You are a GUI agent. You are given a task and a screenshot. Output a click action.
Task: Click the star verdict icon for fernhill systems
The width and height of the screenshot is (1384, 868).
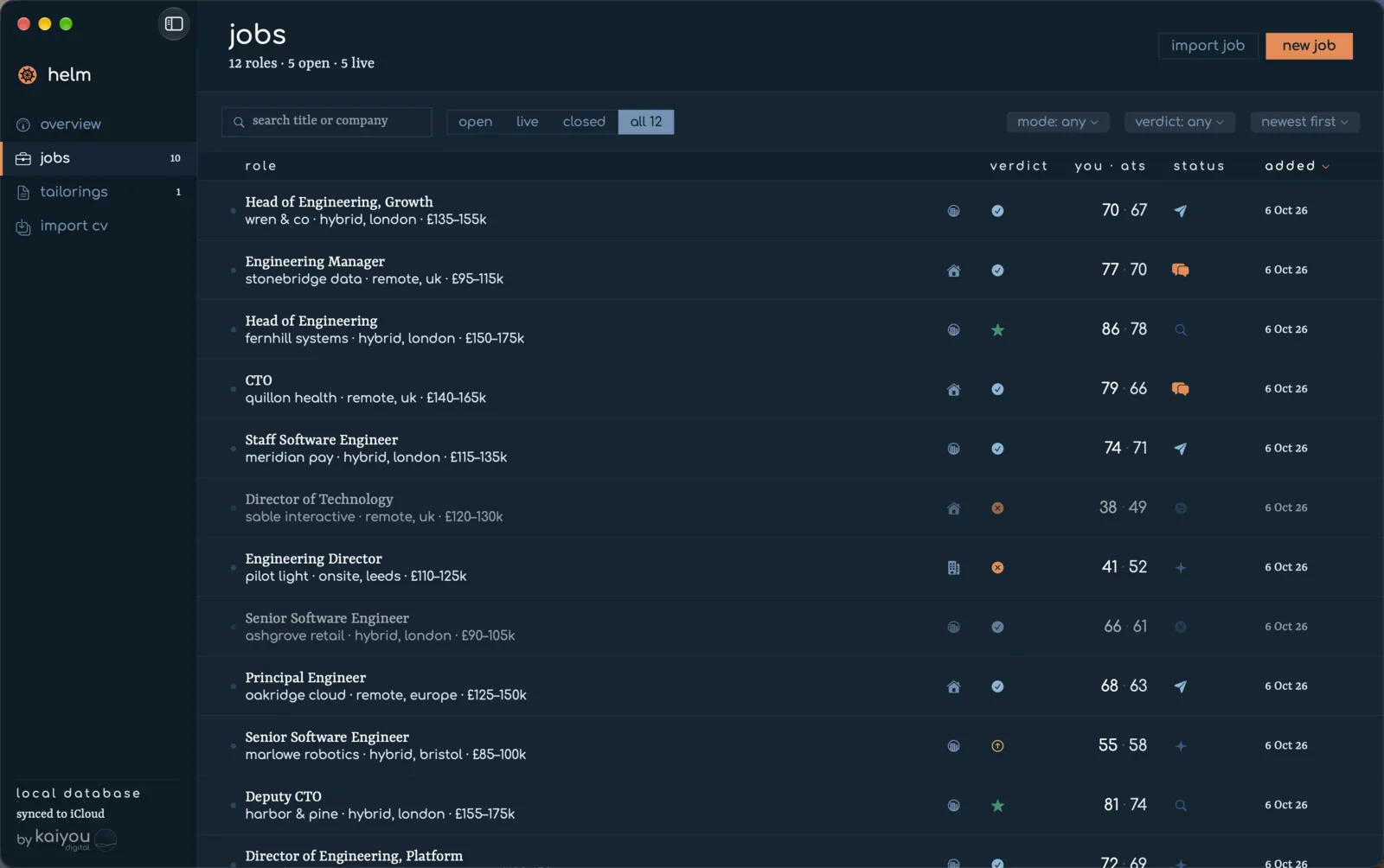(997, 330)
